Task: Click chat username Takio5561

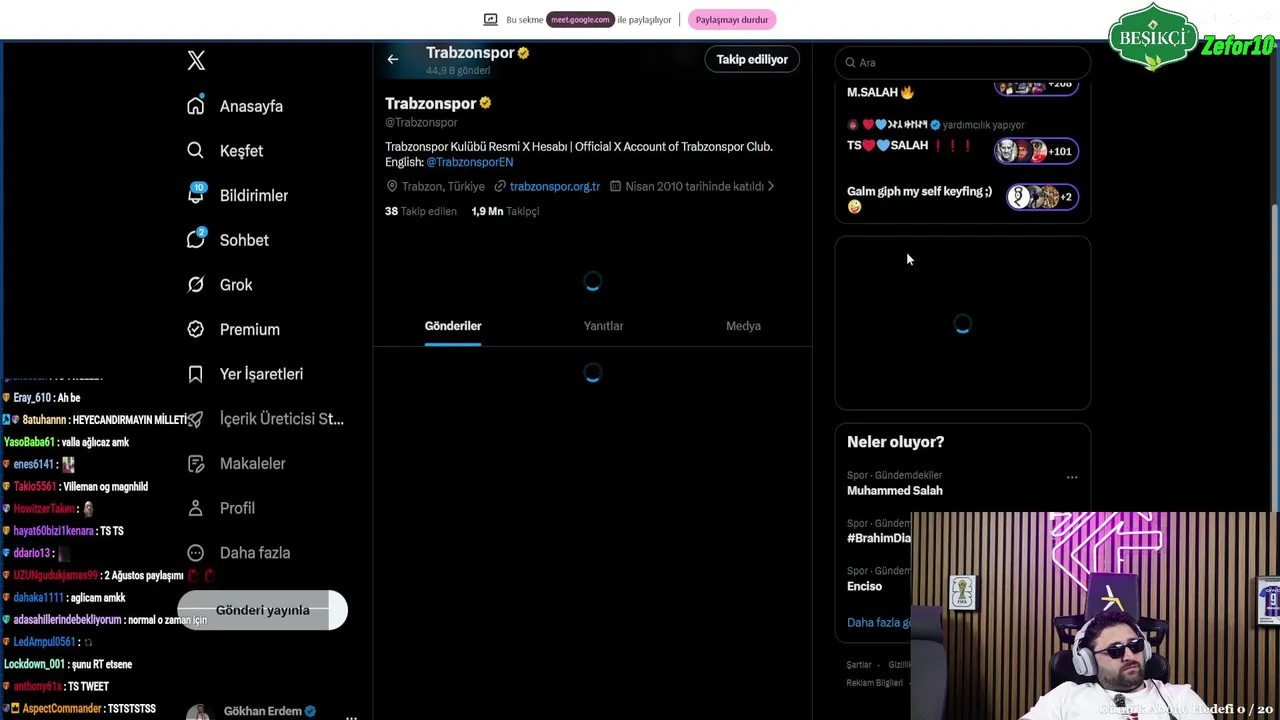Action: point(35,487)
